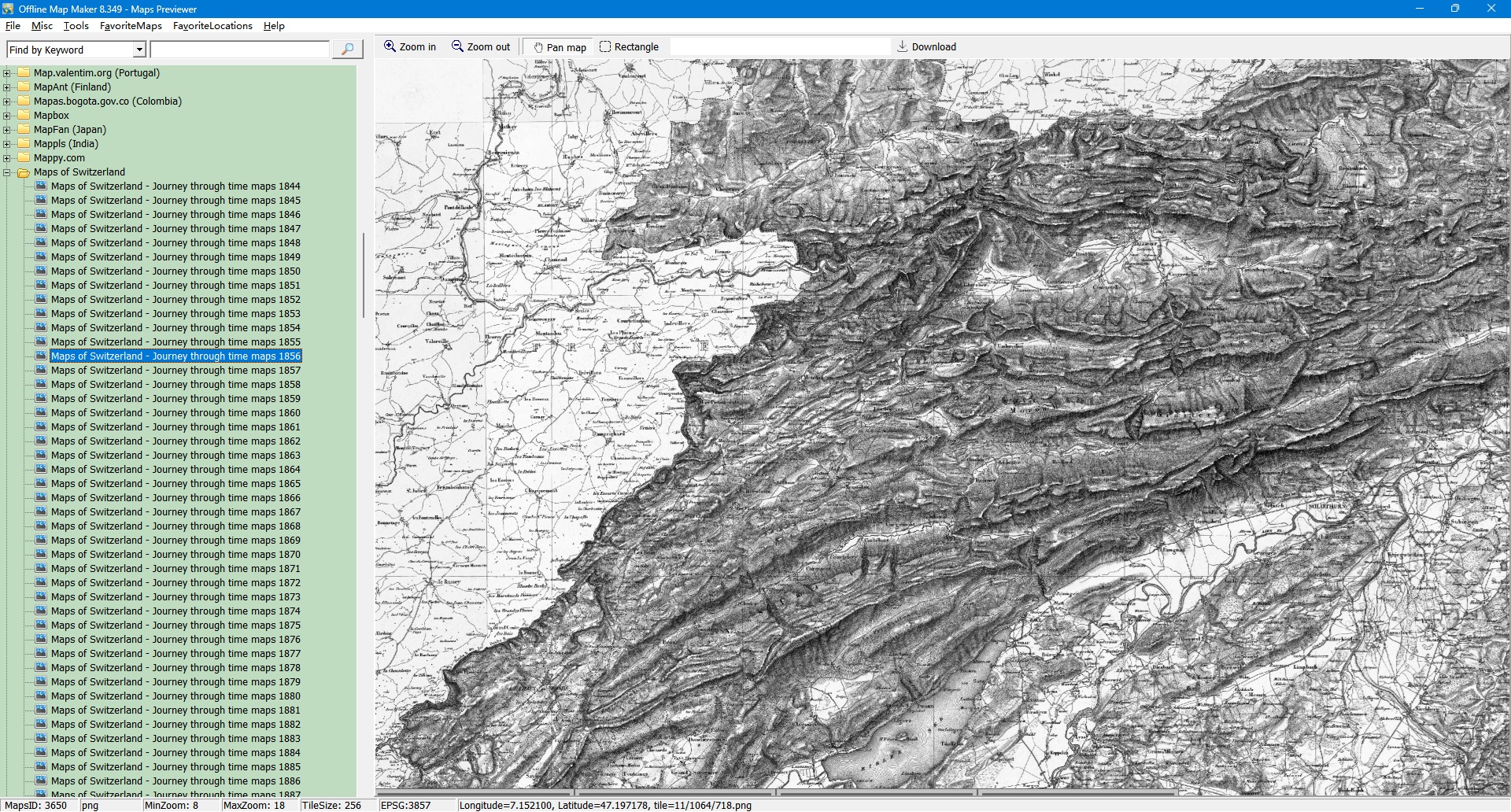Select MapAnt (Finland) in the tree

coord(72,87)
